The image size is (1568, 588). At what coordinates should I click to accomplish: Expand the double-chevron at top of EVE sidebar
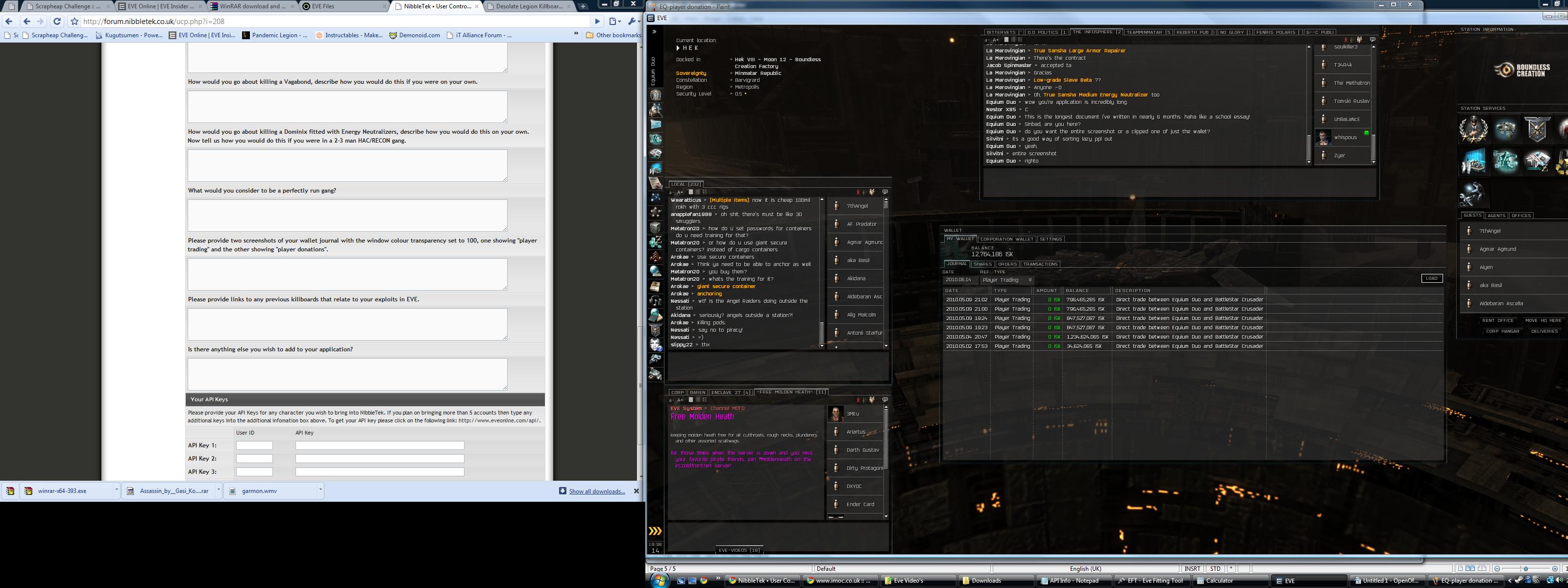654,32
